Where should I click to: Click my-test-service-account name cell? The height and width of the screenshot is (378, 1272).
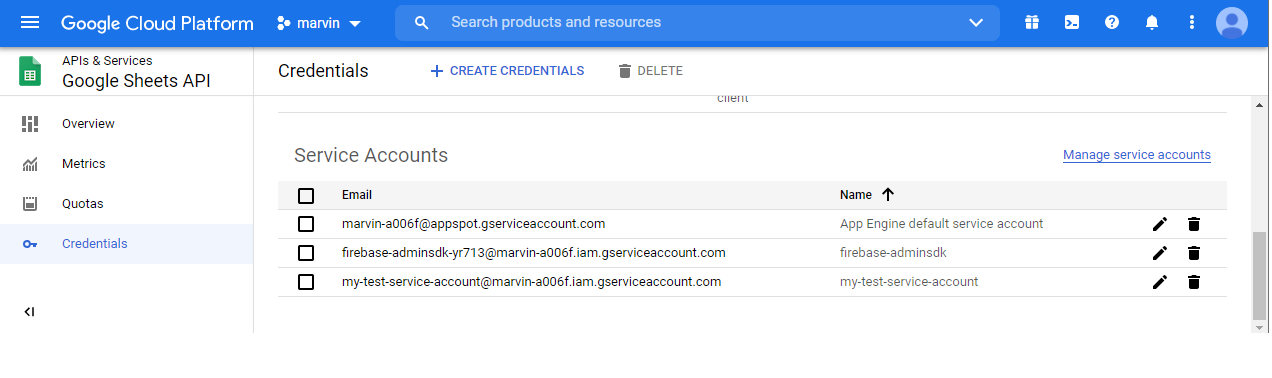point(909,282)
